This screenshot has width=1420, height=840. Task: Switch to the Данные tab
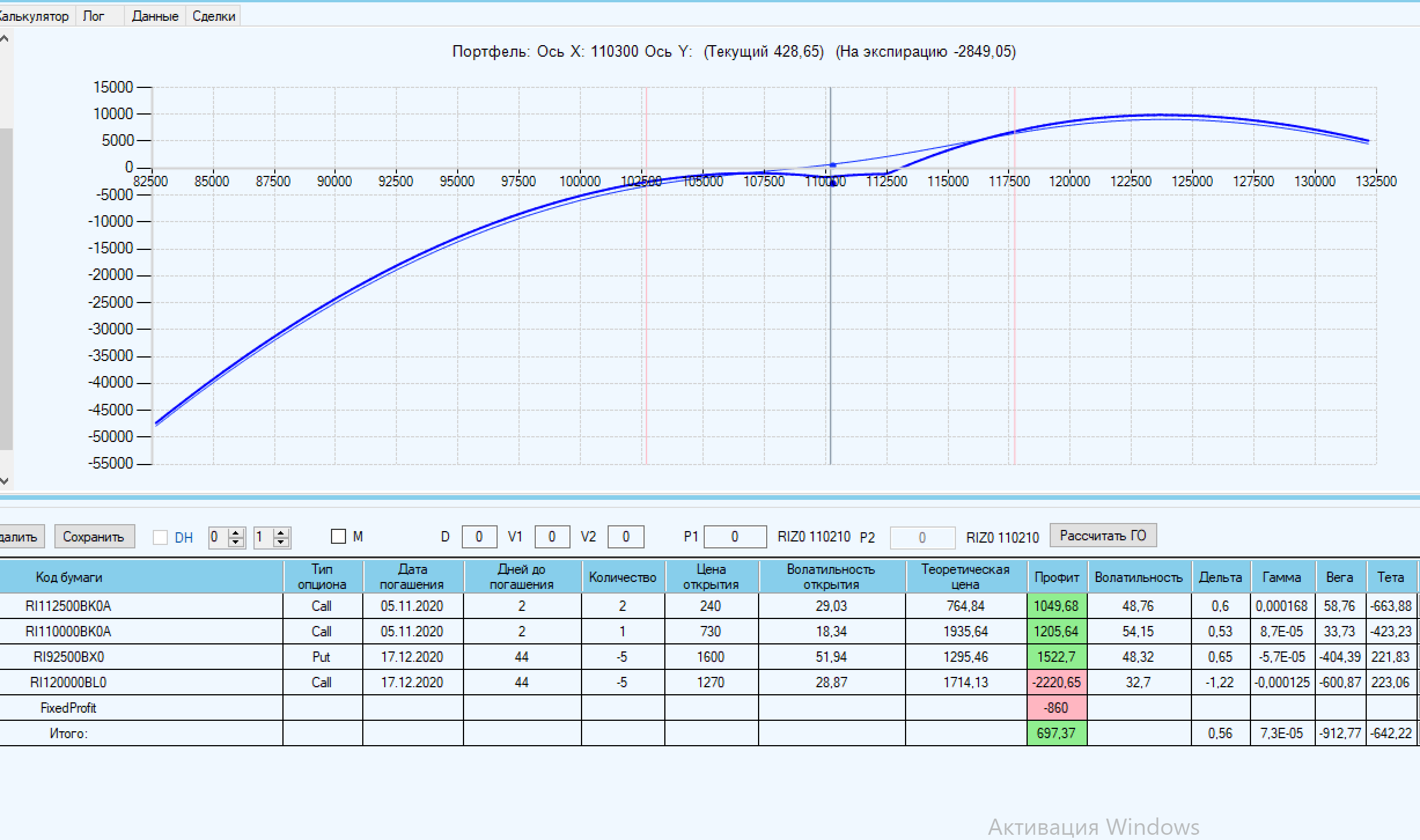[155, 16]
